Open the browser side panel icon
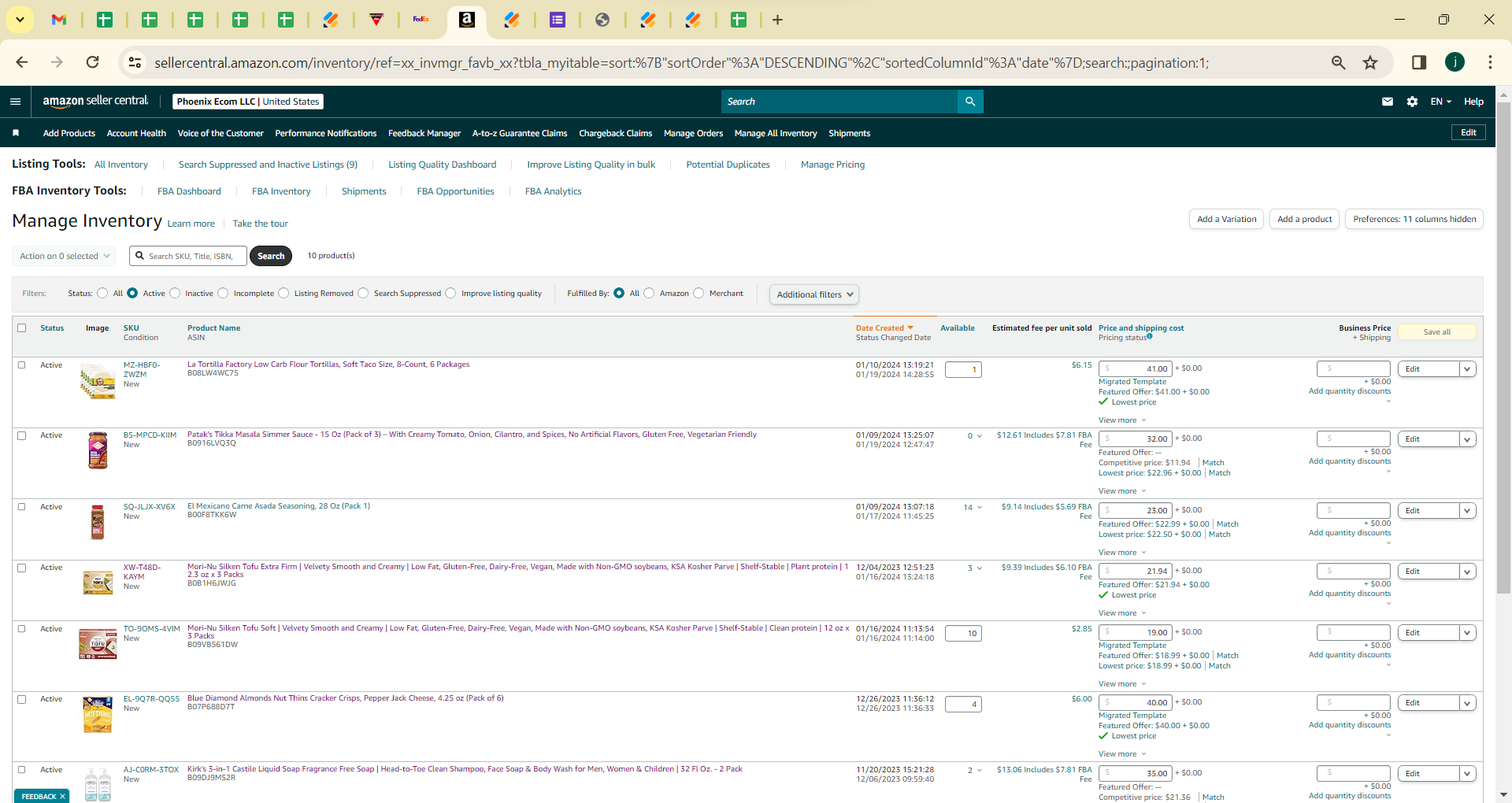This screenshot has height=803, width=1512. click(1419, 62)
